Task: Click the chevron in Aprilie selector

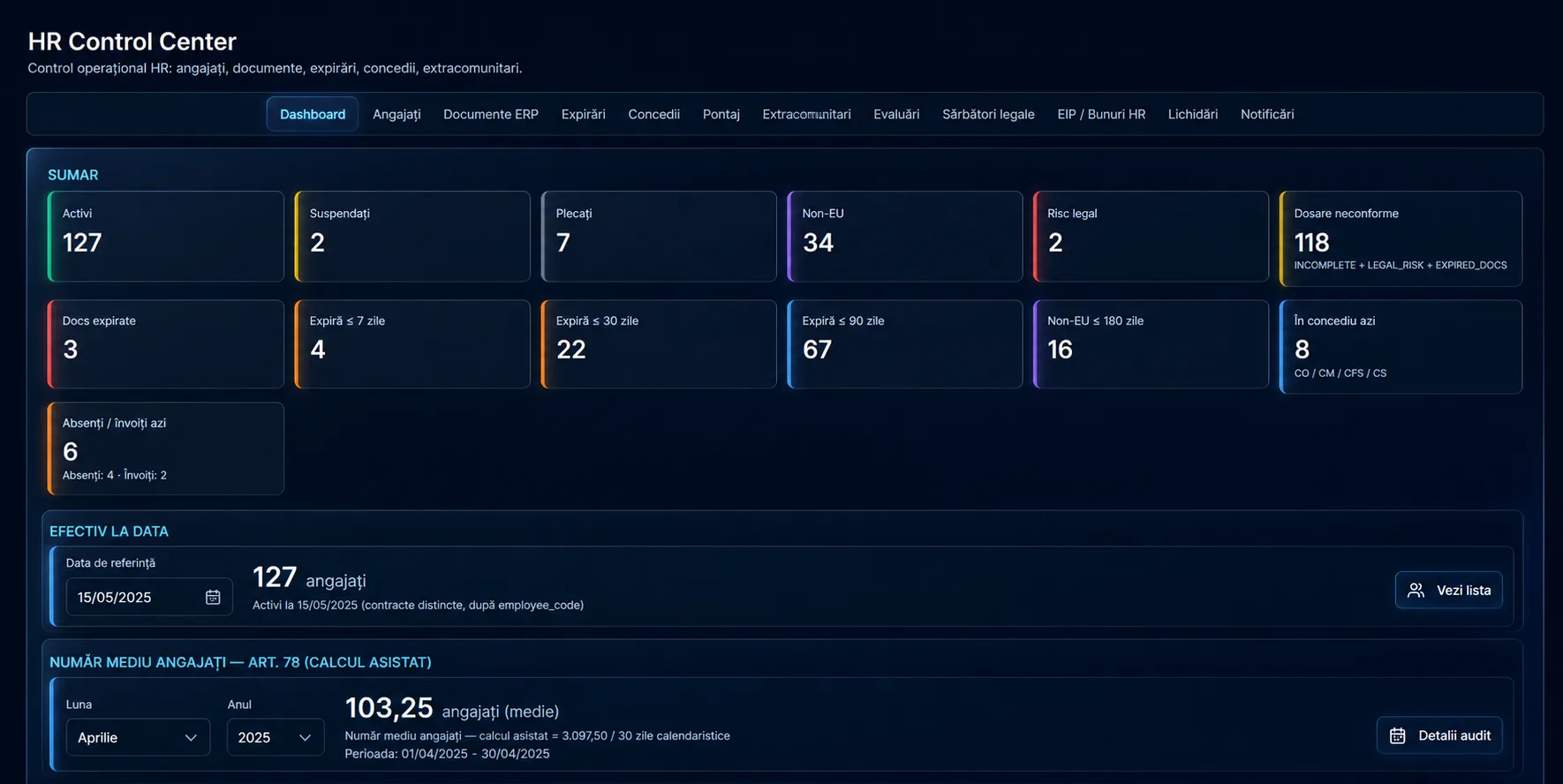Action: [x=191, y=738]
